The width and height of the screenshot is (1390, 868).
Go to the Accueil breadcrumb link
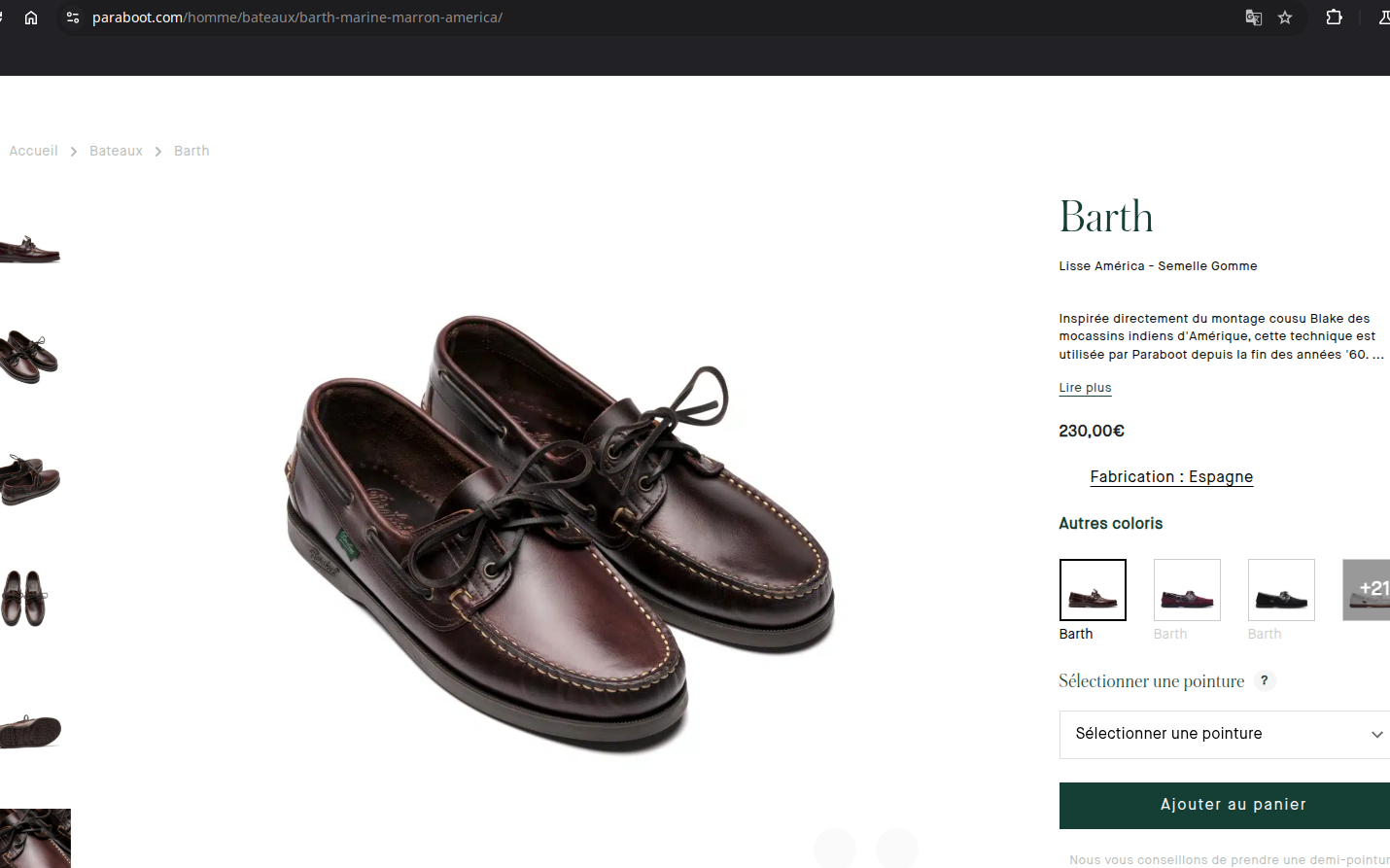[x=34, y=151]
